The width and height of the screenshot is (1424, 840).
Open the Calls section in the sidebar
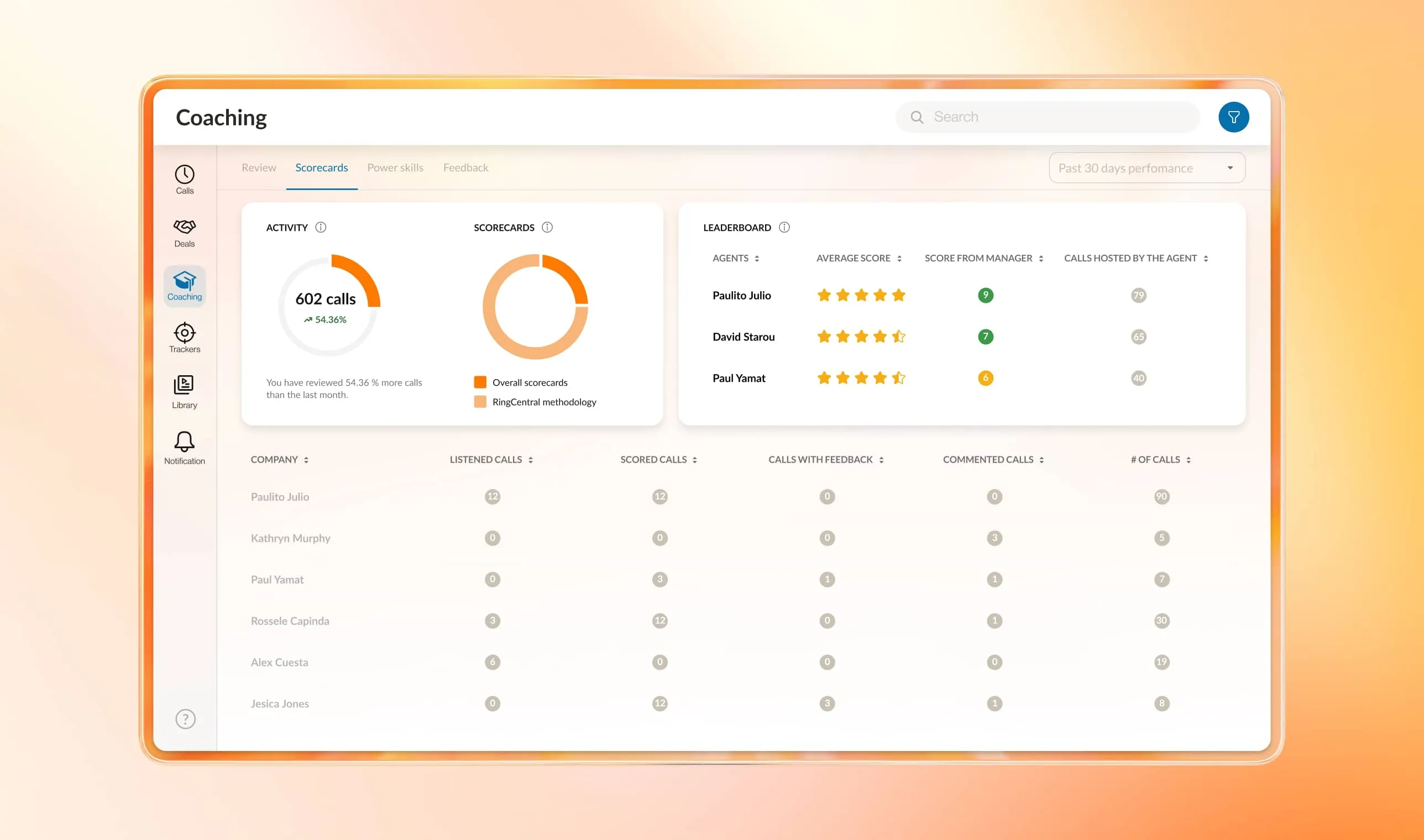tap(184, 179)
